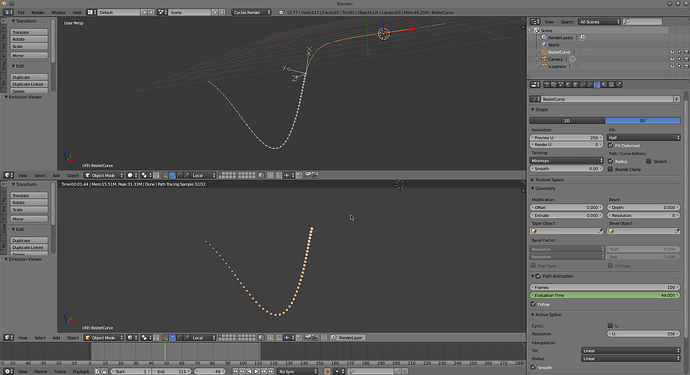Click BezierCurve curve icon in outliner
690x375 pixels.
[544, 52]
